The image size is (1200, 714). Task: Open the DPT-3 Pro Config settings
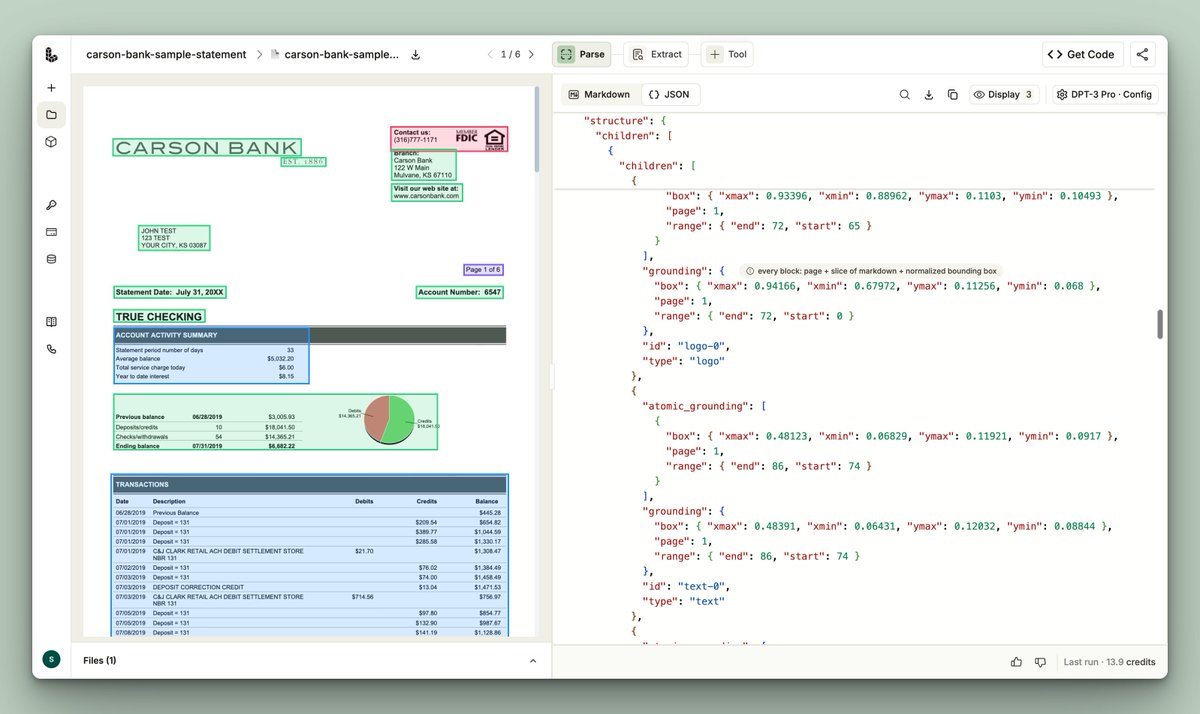tap(1105, 95)
